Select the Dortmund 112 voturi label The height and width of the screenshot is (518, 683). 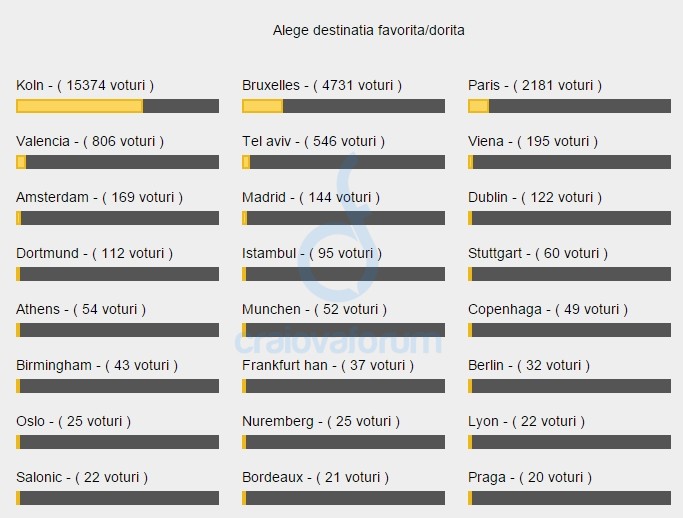pos(95,254)
